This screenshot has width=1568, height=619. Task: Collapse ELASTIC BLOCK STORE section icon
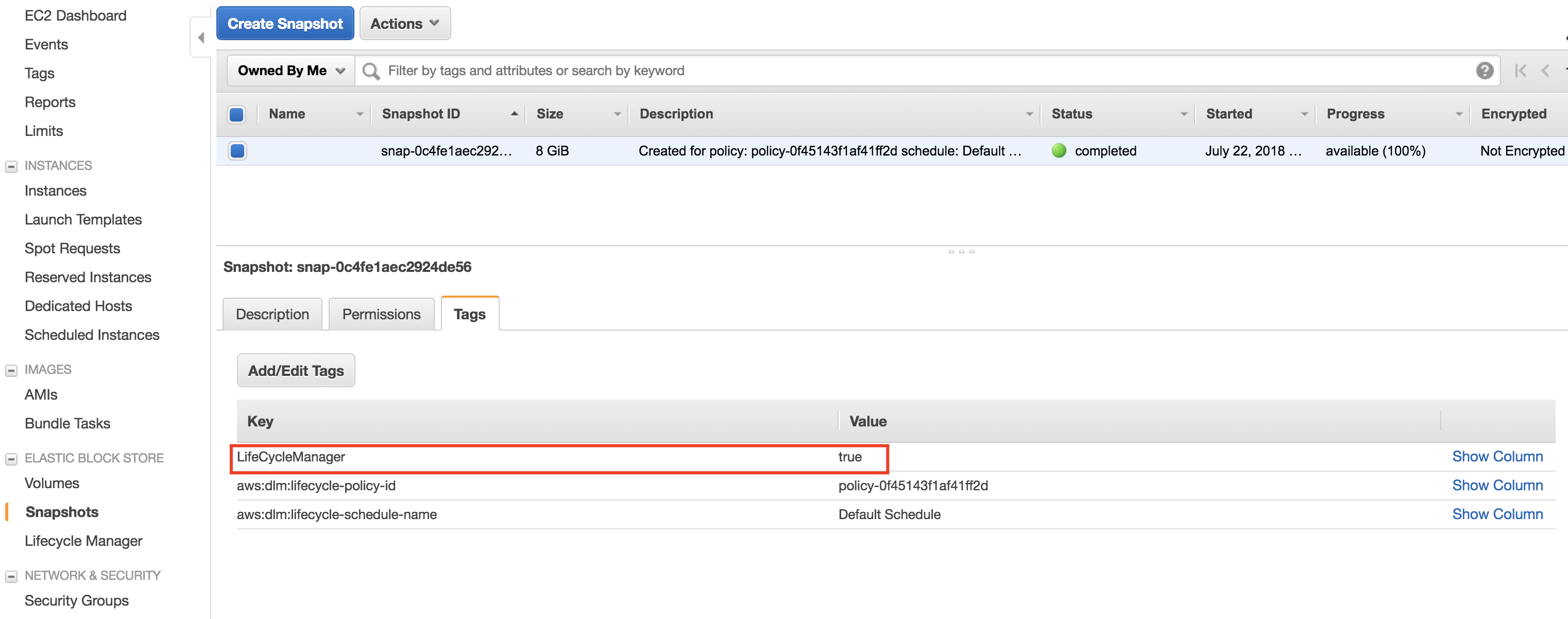click(x=11, y=458)
